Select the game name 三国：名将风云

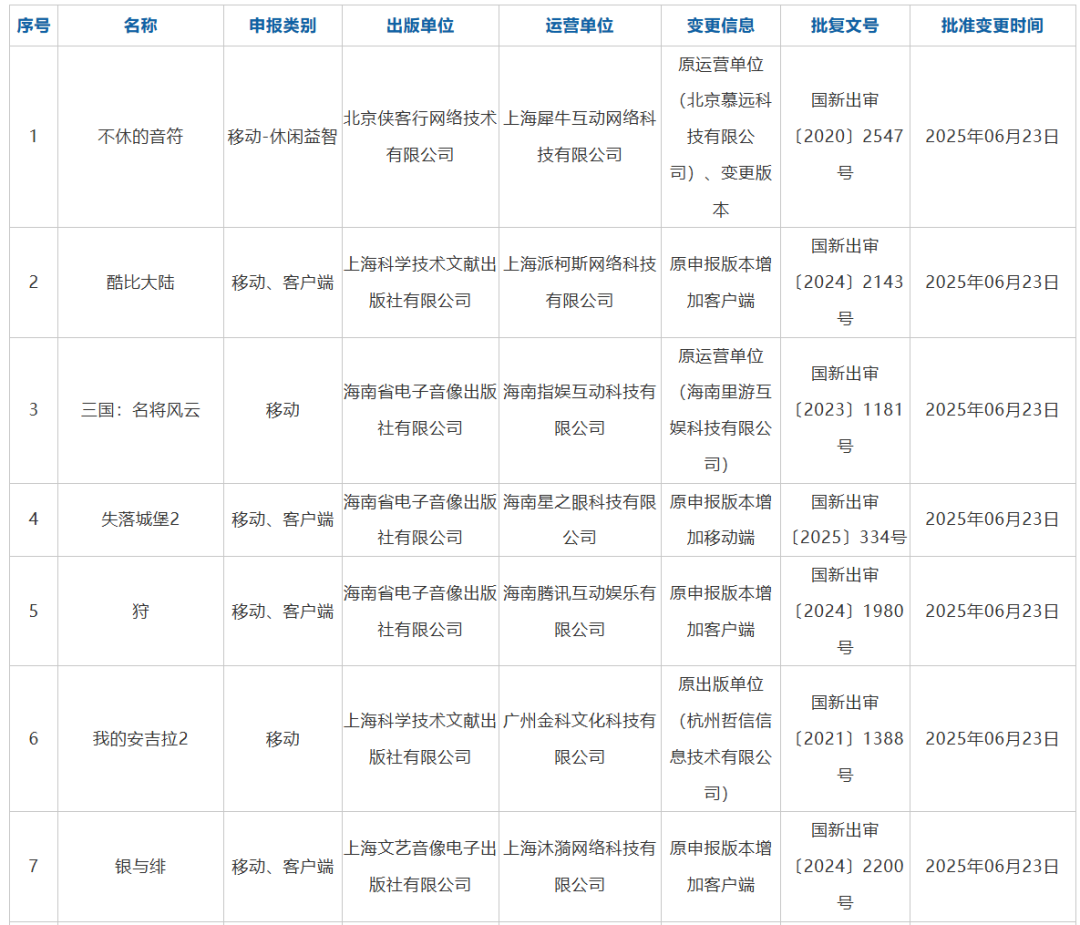(141, 410)
